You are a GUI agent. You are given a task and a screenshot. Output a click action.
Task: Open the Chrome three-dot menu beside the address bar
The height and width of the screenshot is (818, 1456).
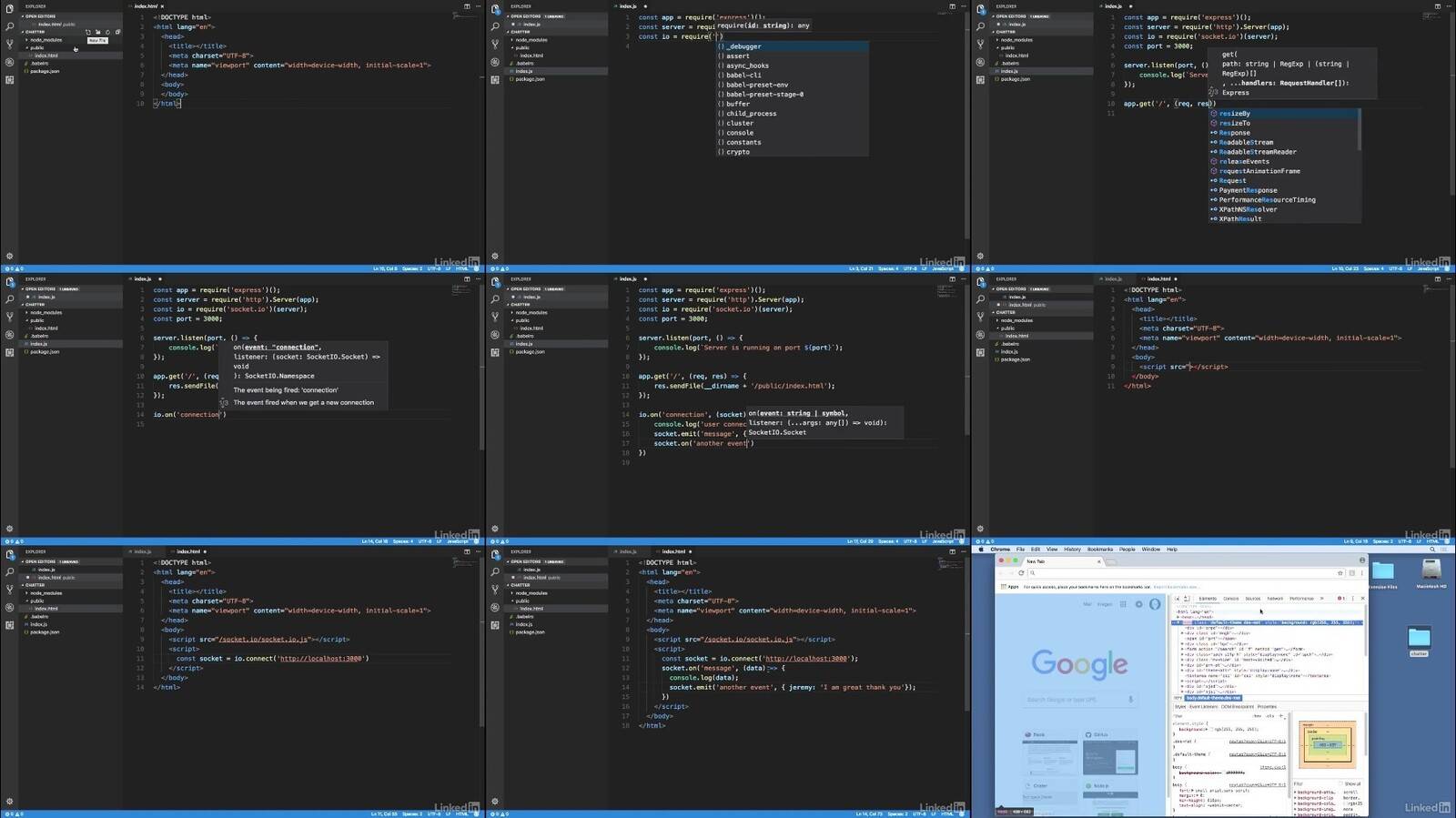coord(1361,573)
